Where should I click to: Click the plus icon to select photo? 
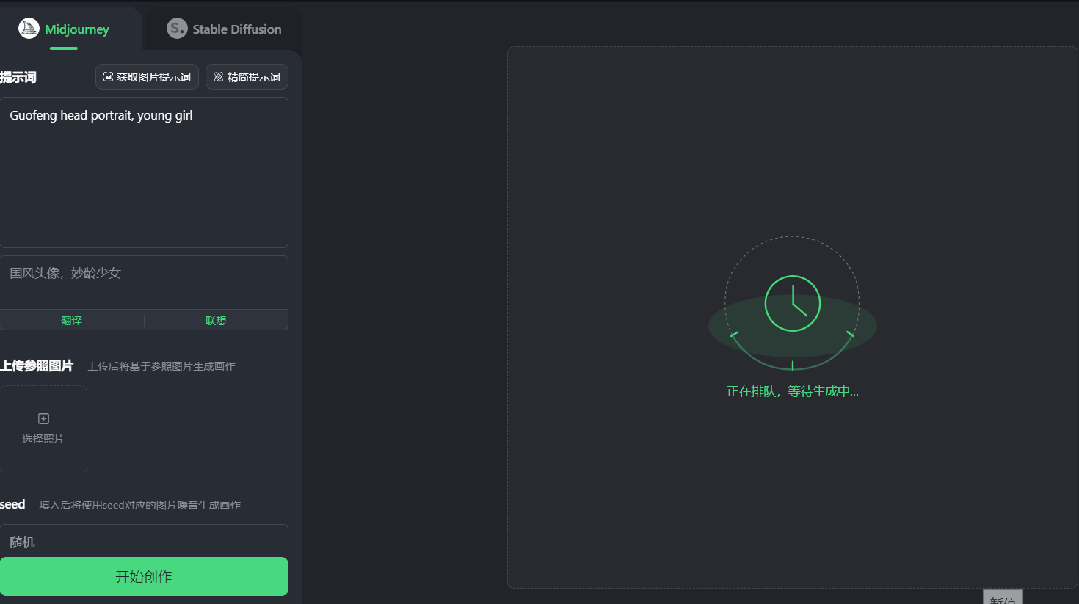(x=43, y=418)
